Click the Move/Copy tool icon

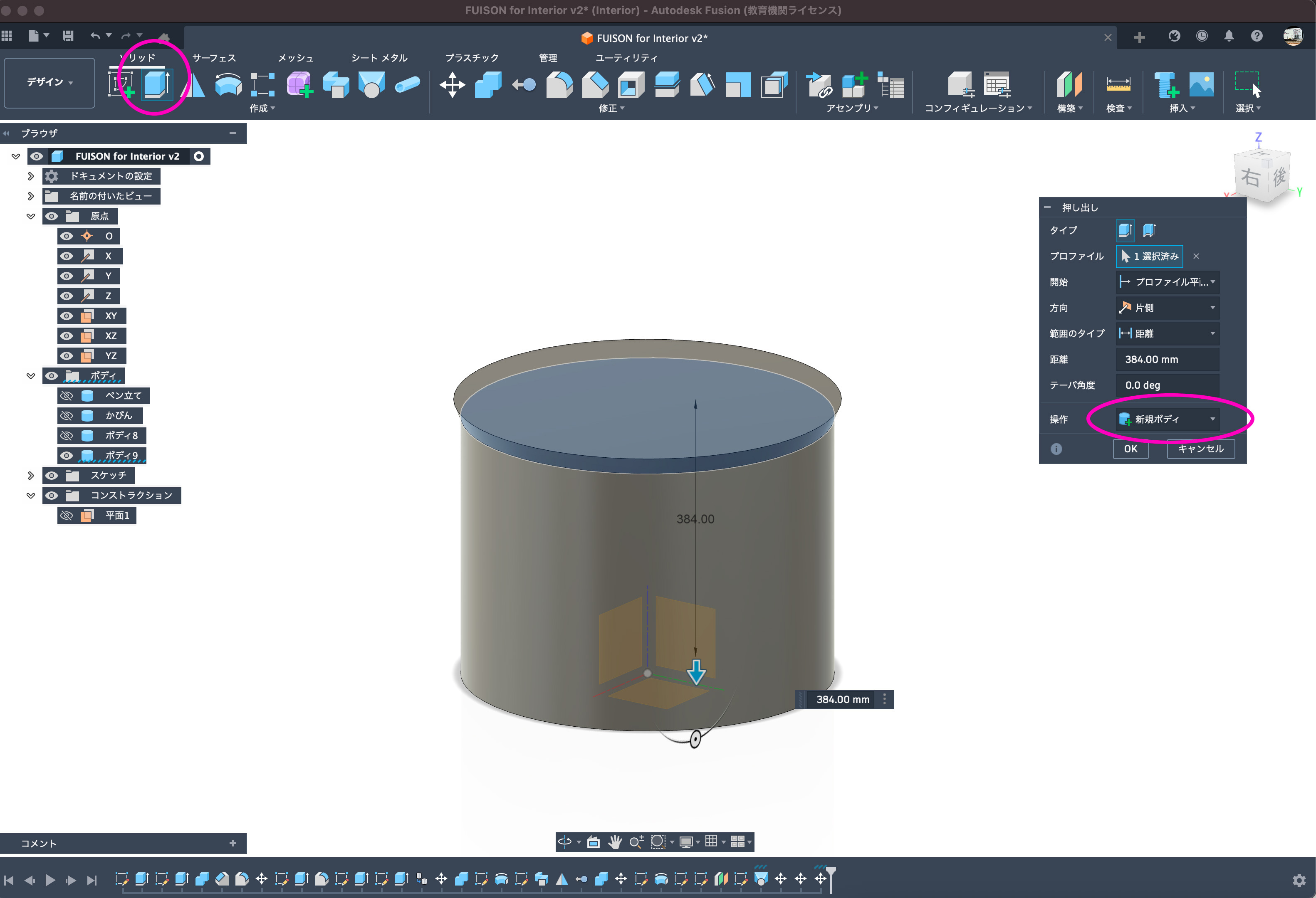pos(452,85)
